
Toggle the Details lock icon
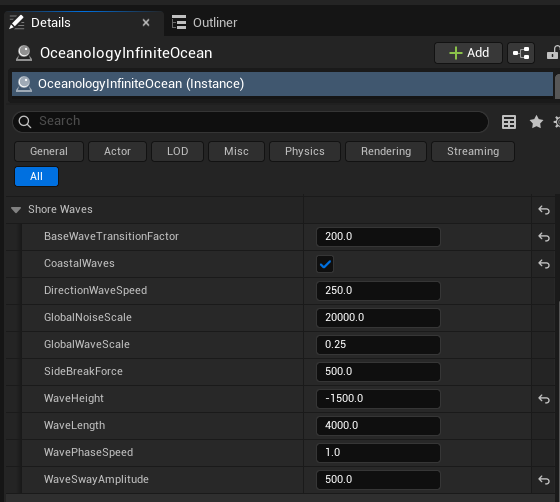[x=552, y=53]
